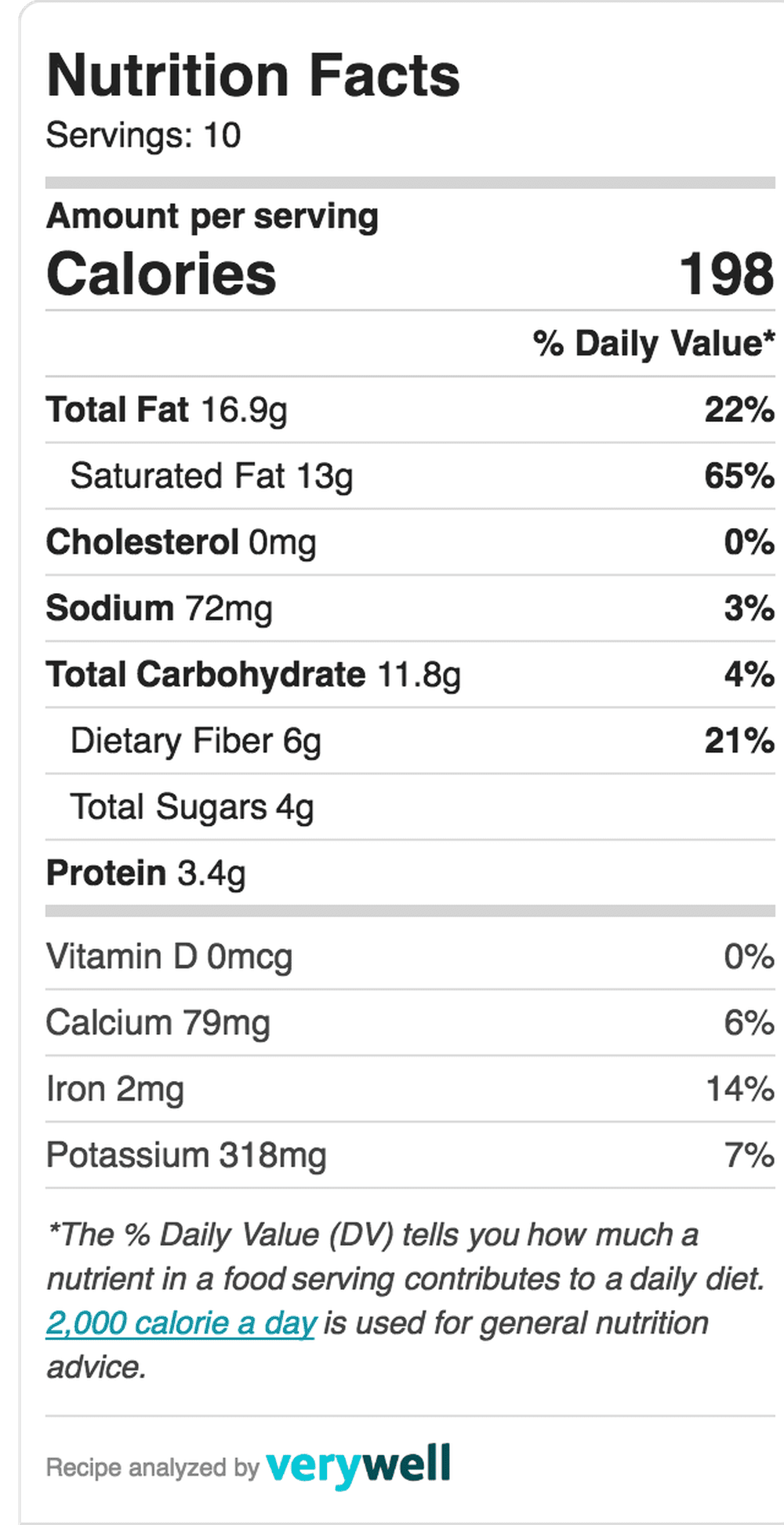Image resolution: width=784 pixels, height=1525 pixels.
Task: Click the % Daily Value* header
Action: [654, 344]
